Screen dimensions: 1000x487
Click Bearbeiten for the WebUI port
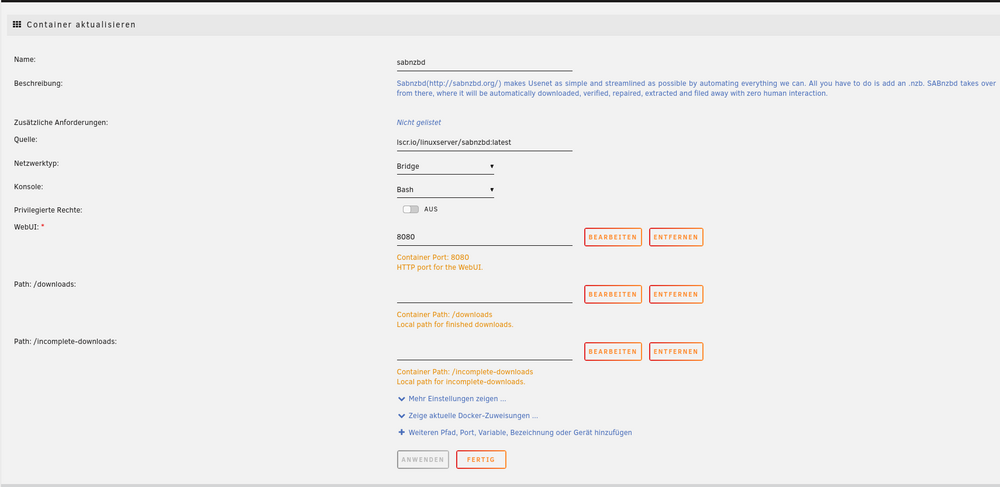[613, 237]
